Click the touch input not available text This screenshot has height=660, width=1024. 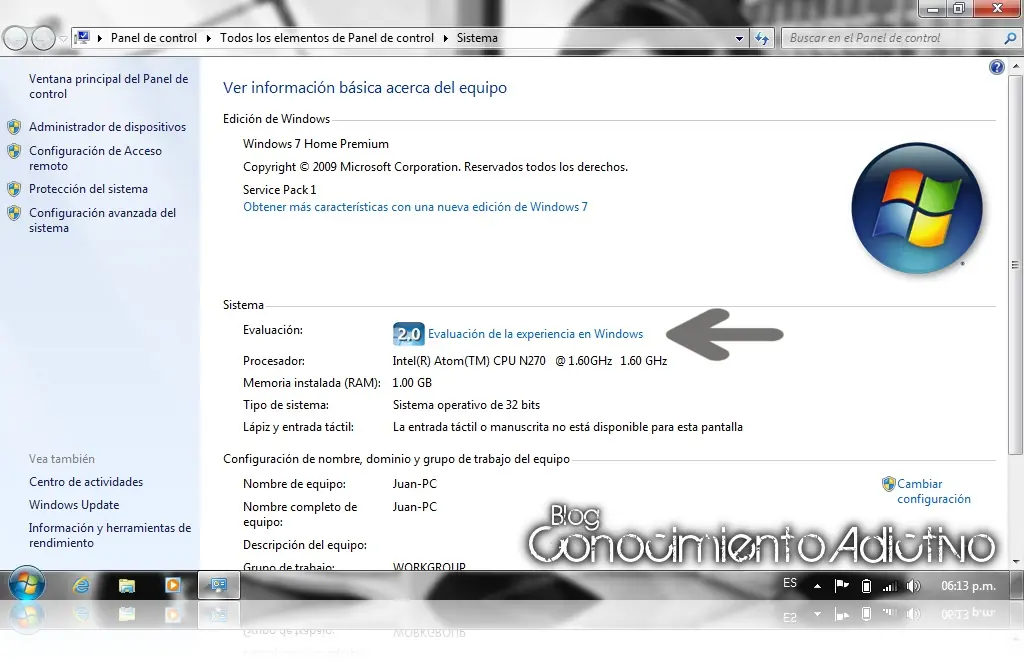[568, 427]
